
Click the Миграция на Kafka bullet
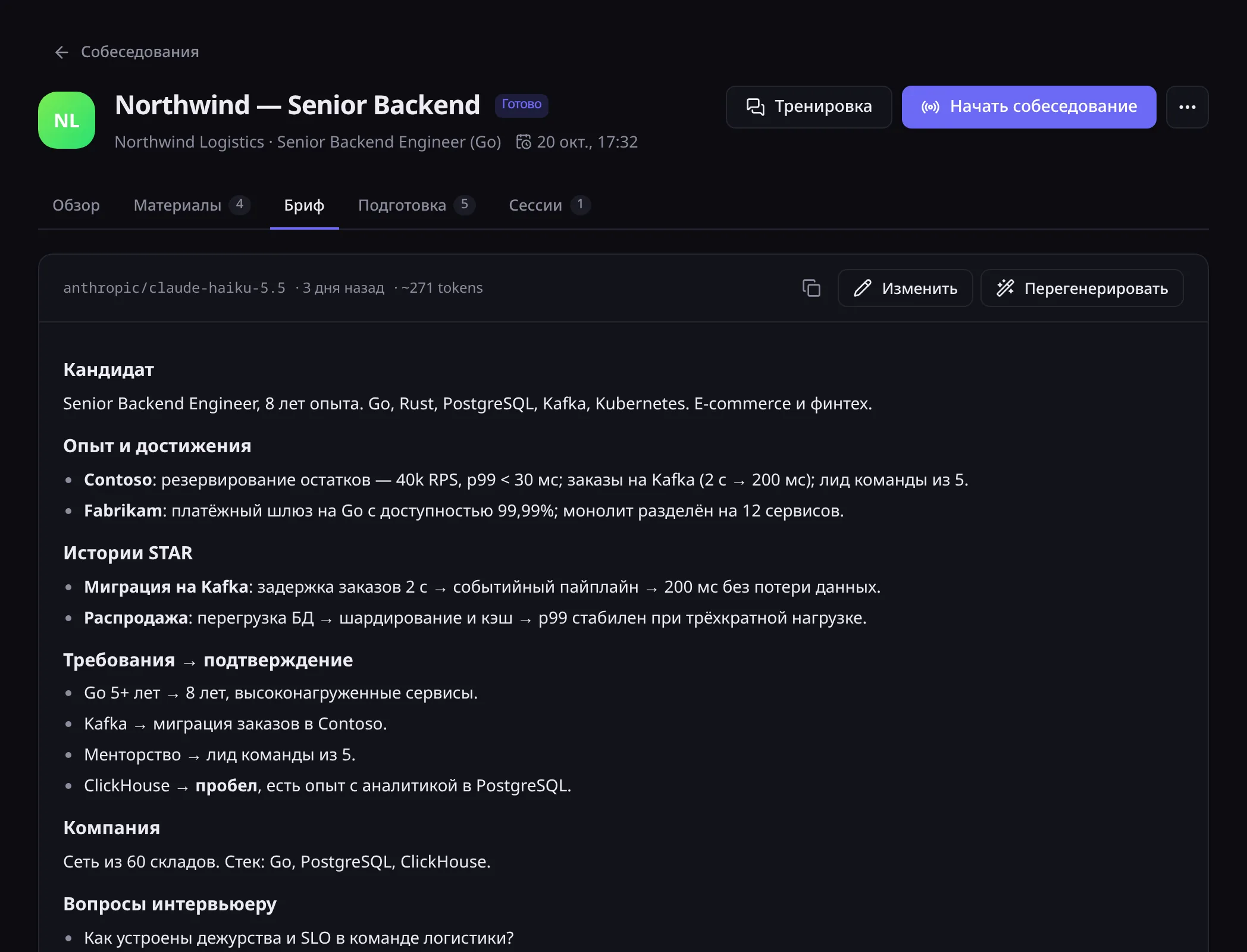coord(482,587)
